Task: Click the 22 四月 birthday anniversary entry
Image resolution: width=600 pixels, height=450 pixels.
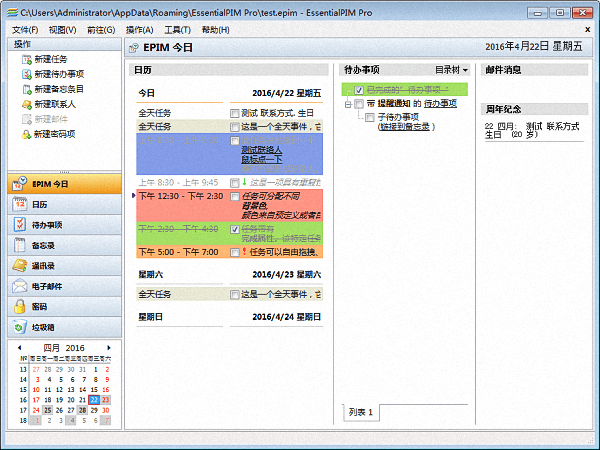Action: tap(532, 130)
